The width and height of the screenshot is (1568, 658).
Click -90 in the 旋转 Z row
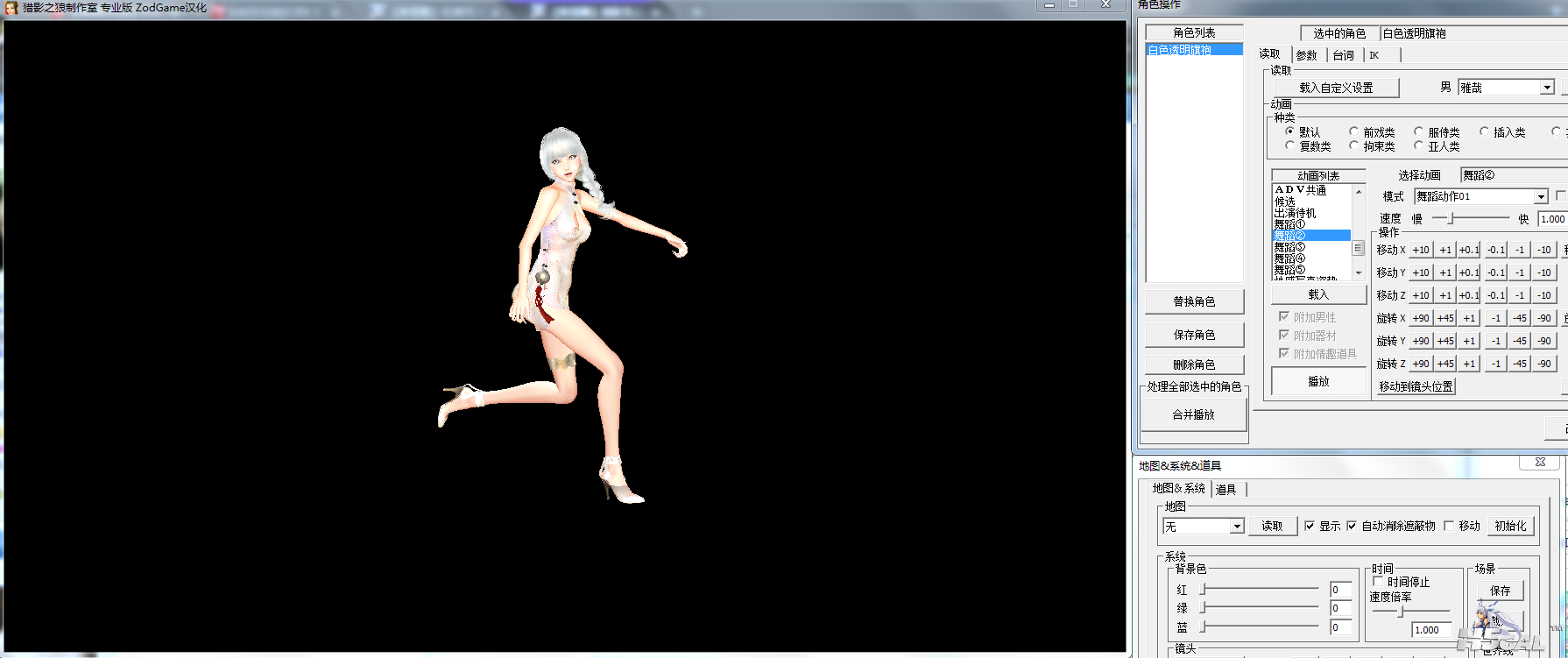pyautogui.click(x=1544, y=364)
